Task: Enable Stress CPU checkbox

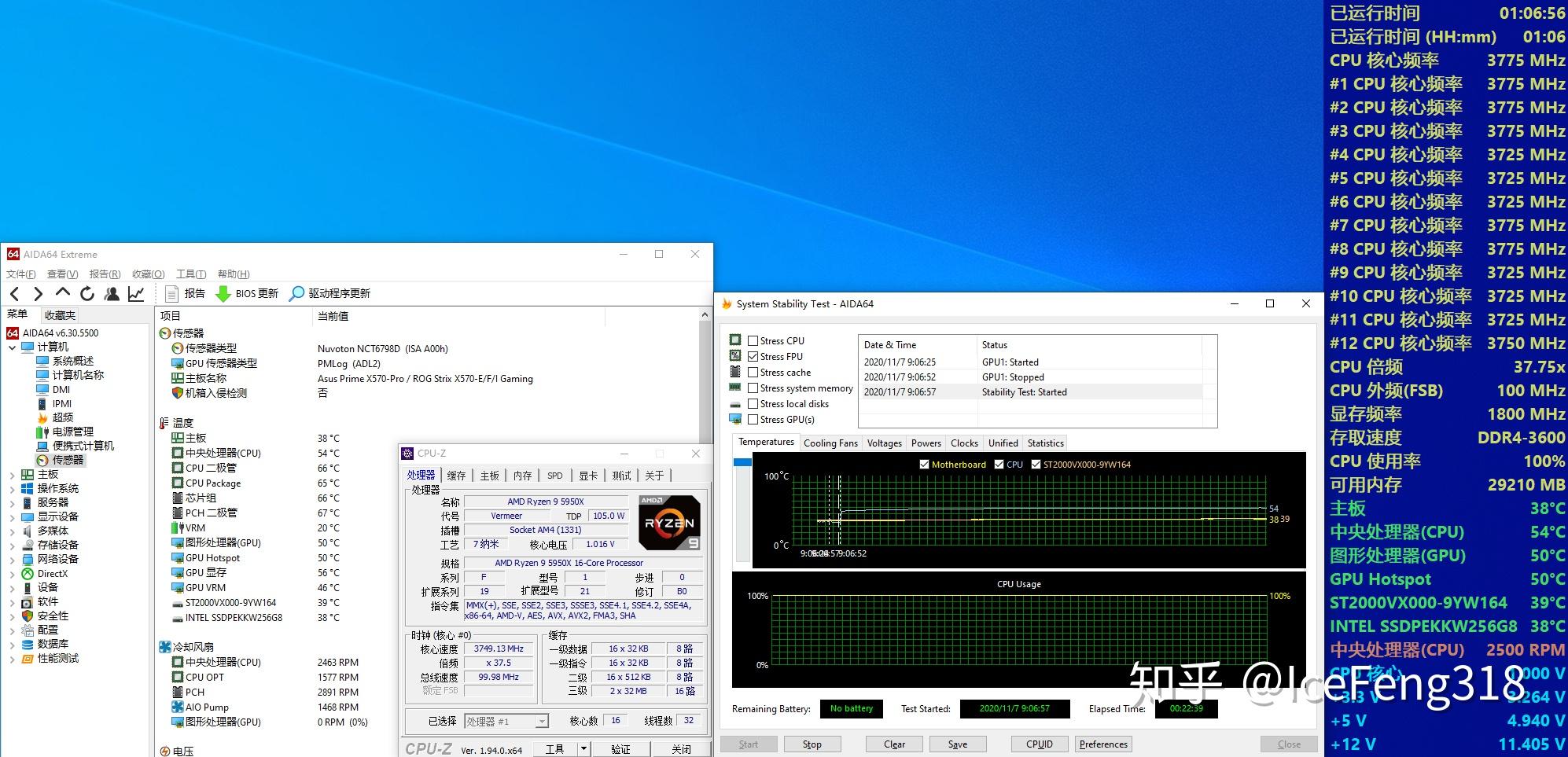Action: 753,341
